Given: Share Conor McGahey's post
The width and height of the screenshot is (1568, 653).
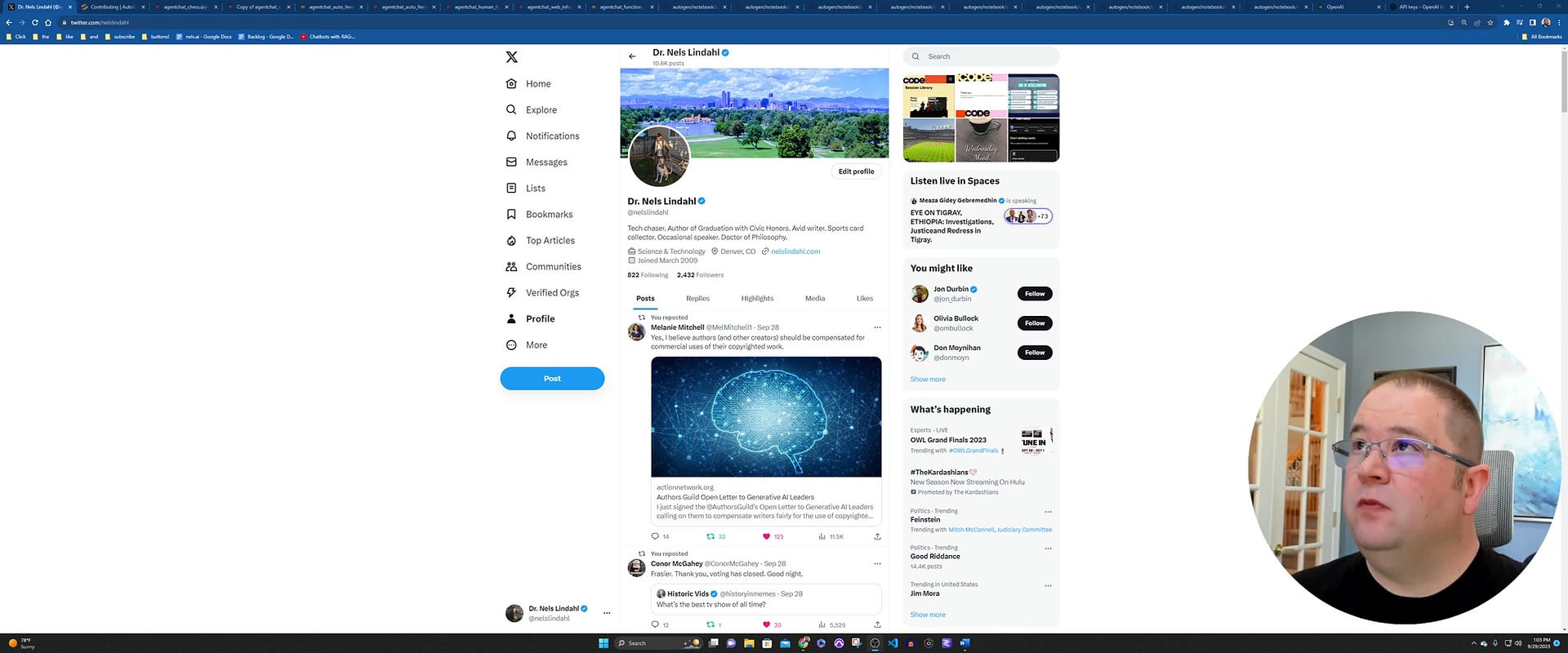Looking at the screenshot, I should coord(877,624).
